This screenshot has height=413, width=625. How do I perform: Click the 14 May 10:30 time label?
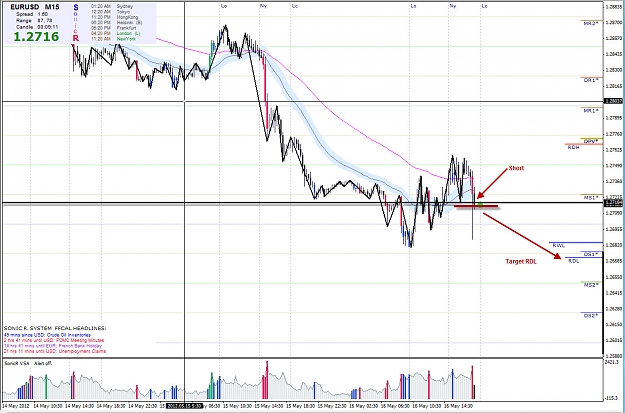point(47,406)
